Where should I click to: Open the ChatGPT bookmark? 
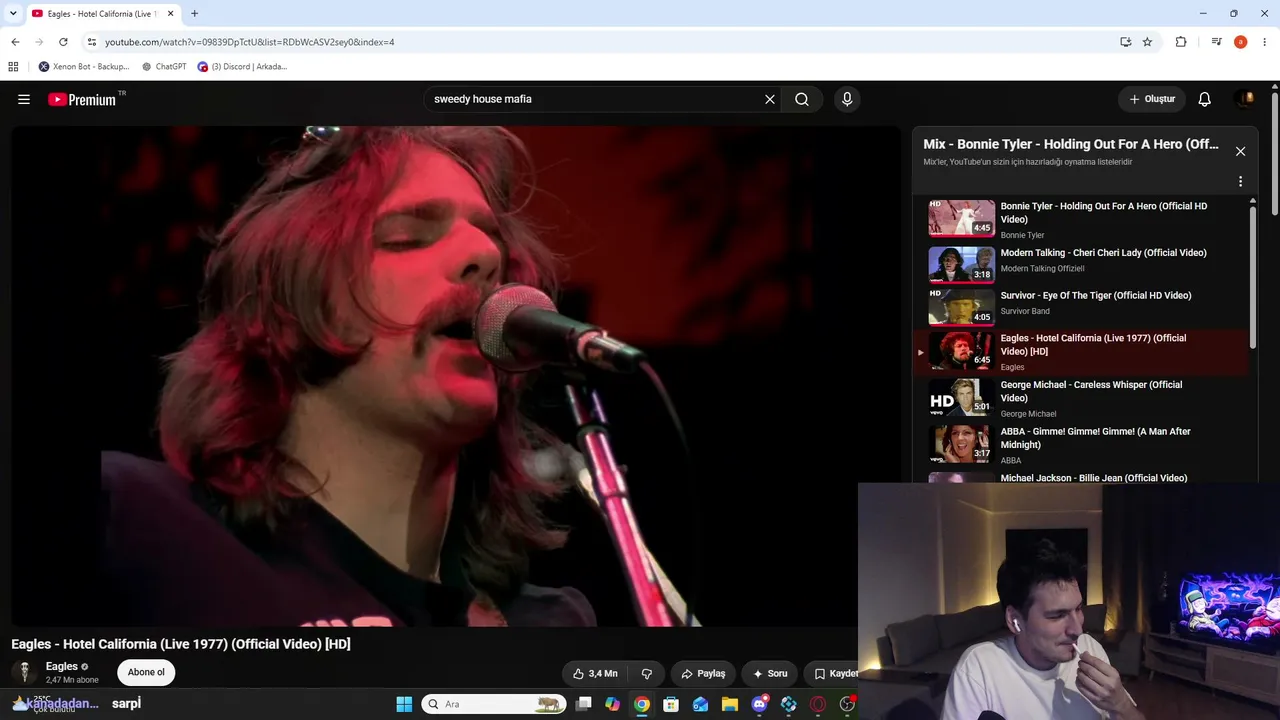point(164,67)
